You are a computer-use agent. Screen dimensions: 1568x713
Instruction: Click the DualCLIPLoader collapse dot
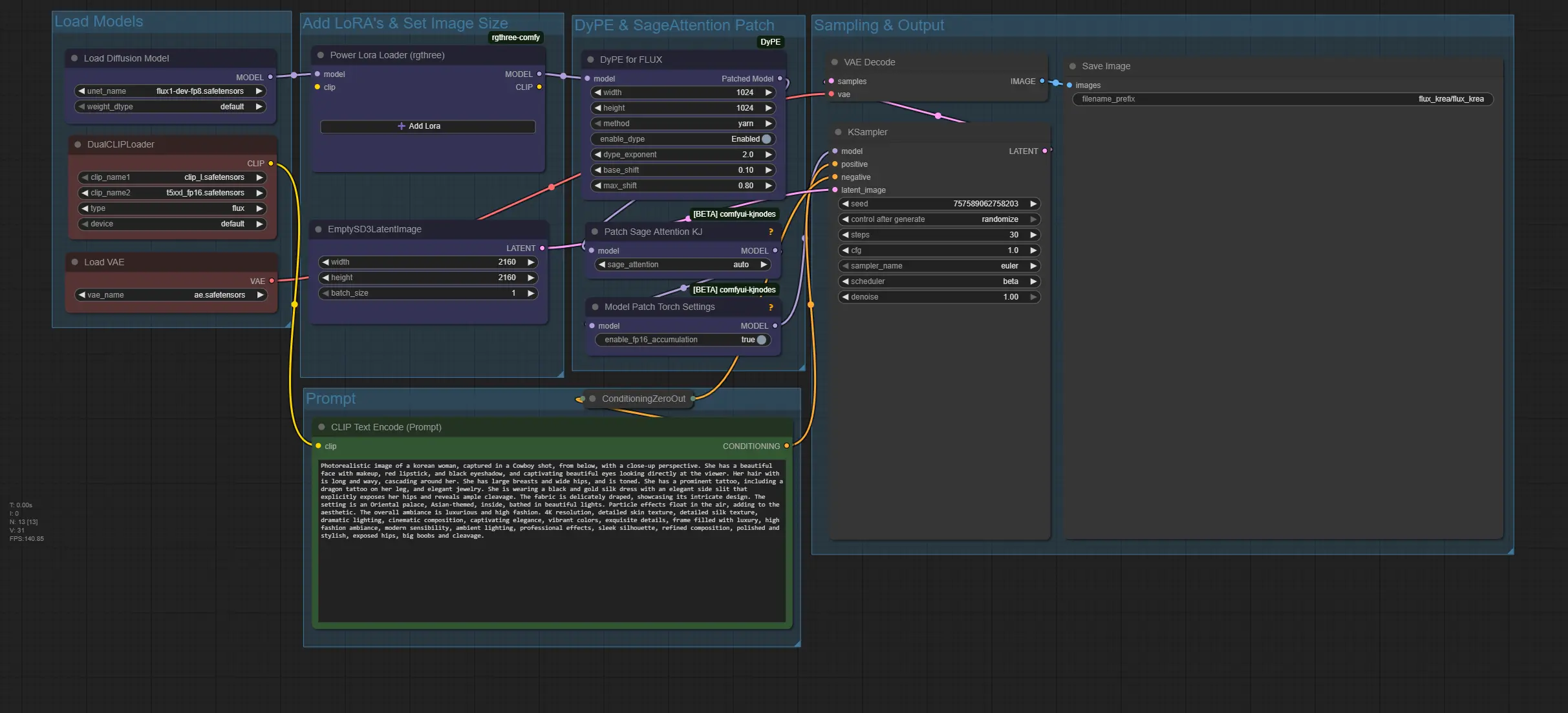tap(78, 144)
